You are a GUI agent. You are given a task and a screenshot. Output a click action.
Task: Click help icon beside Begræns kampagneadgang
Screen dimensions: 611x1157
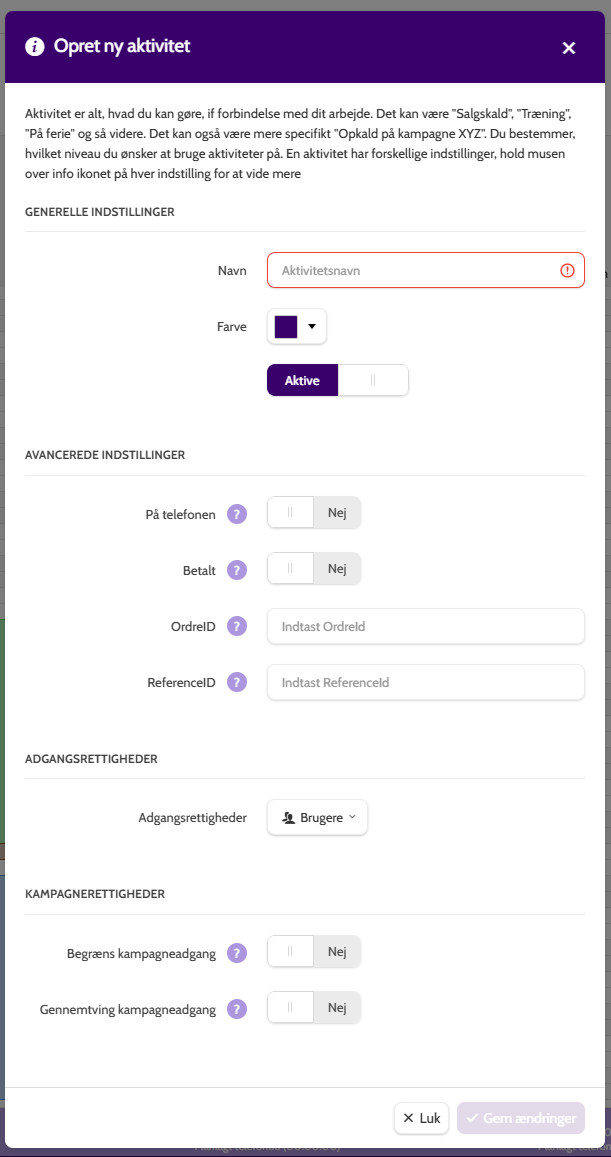coord(236,953)
